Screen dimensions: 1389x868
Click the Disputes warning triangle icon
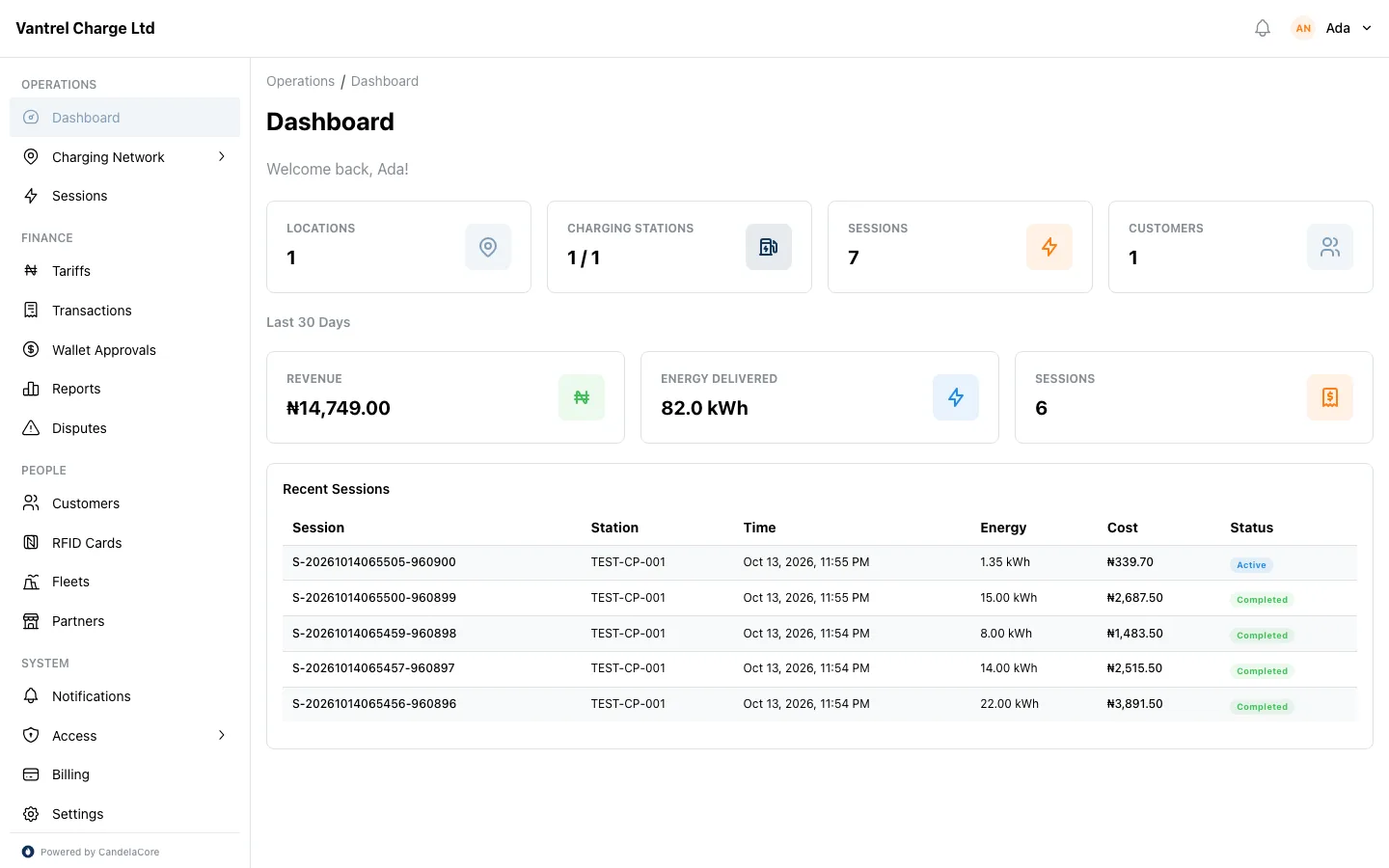pos(31,428)
